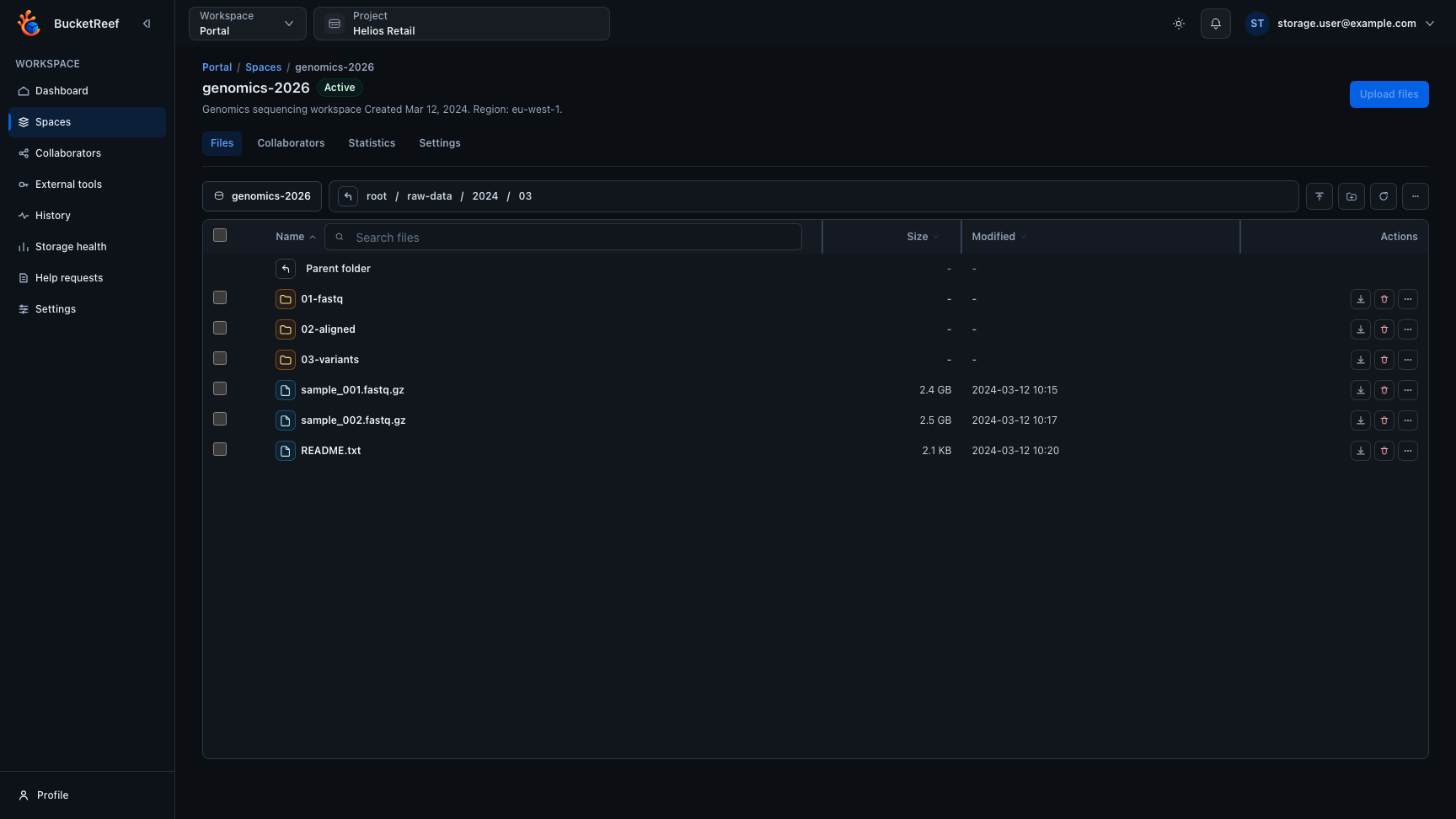Click the Upload files button

[x=1389, y=94]
